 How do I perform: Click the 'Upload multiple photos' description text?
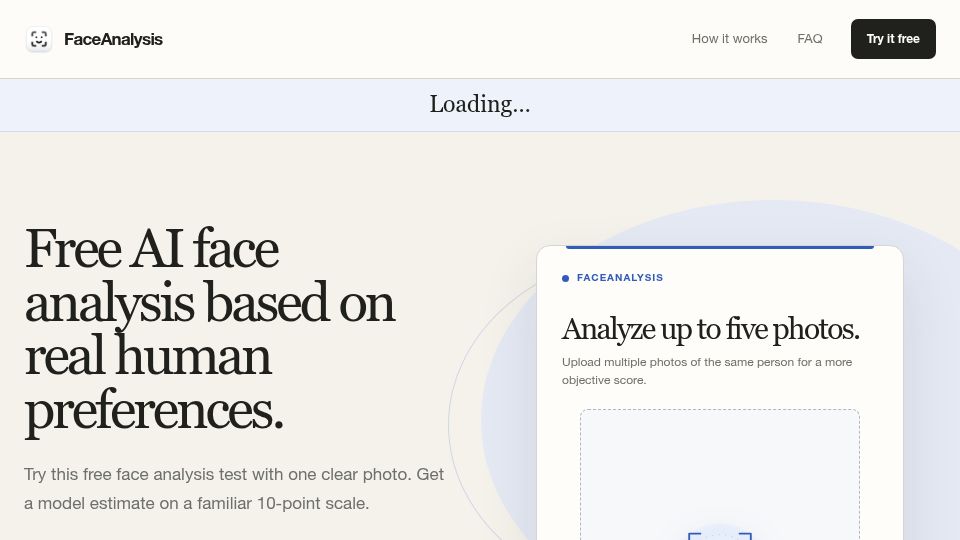click(x=707, y=371)
